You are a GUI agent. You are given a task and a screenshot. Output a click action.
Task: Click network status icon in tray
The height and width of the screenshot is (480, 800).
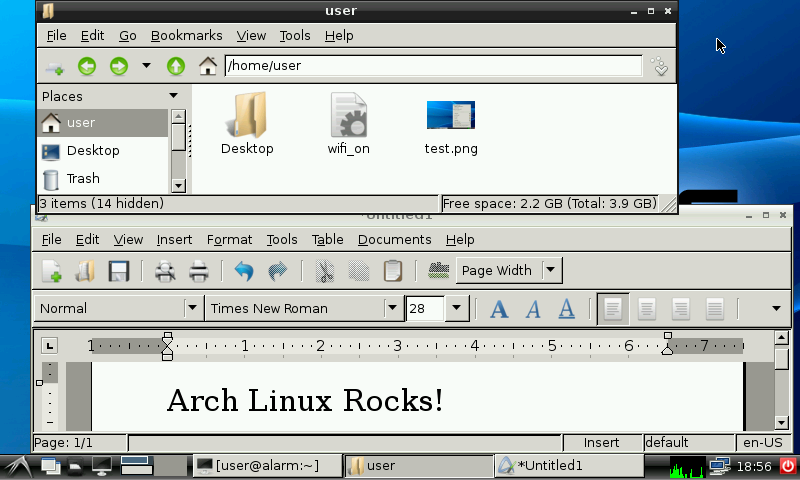(719, 466)
